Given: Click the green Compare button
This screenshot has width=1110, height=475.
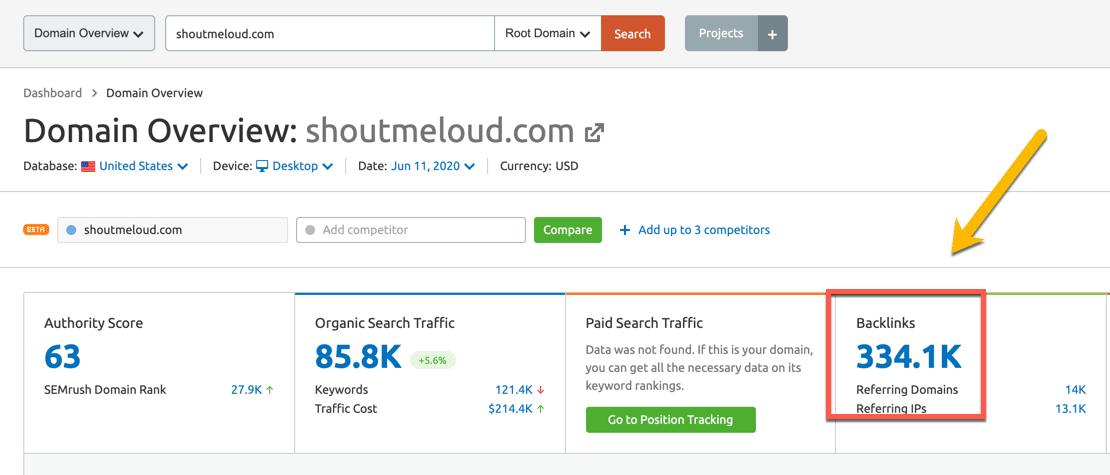Looking at the screenshot, I should (567, 230).
